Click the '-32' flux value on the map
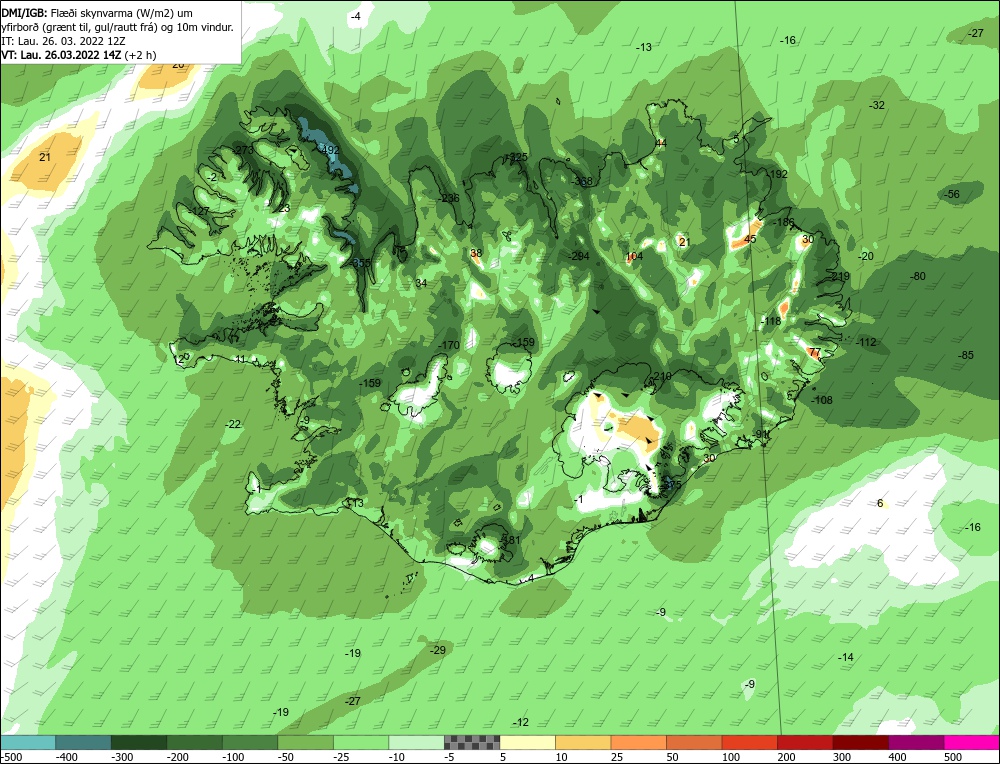The height and width of the screenshot is (764, 1000). coord(878,105)
